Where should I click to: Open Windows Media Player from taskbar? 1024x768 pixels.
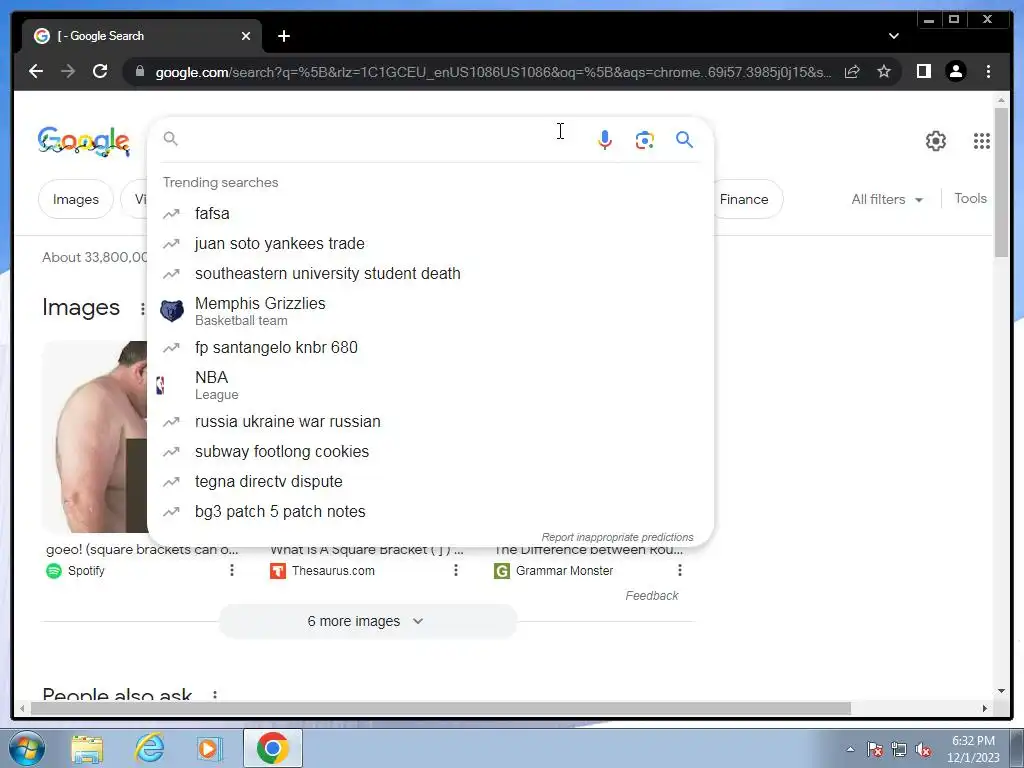click(x=210, y=748)
